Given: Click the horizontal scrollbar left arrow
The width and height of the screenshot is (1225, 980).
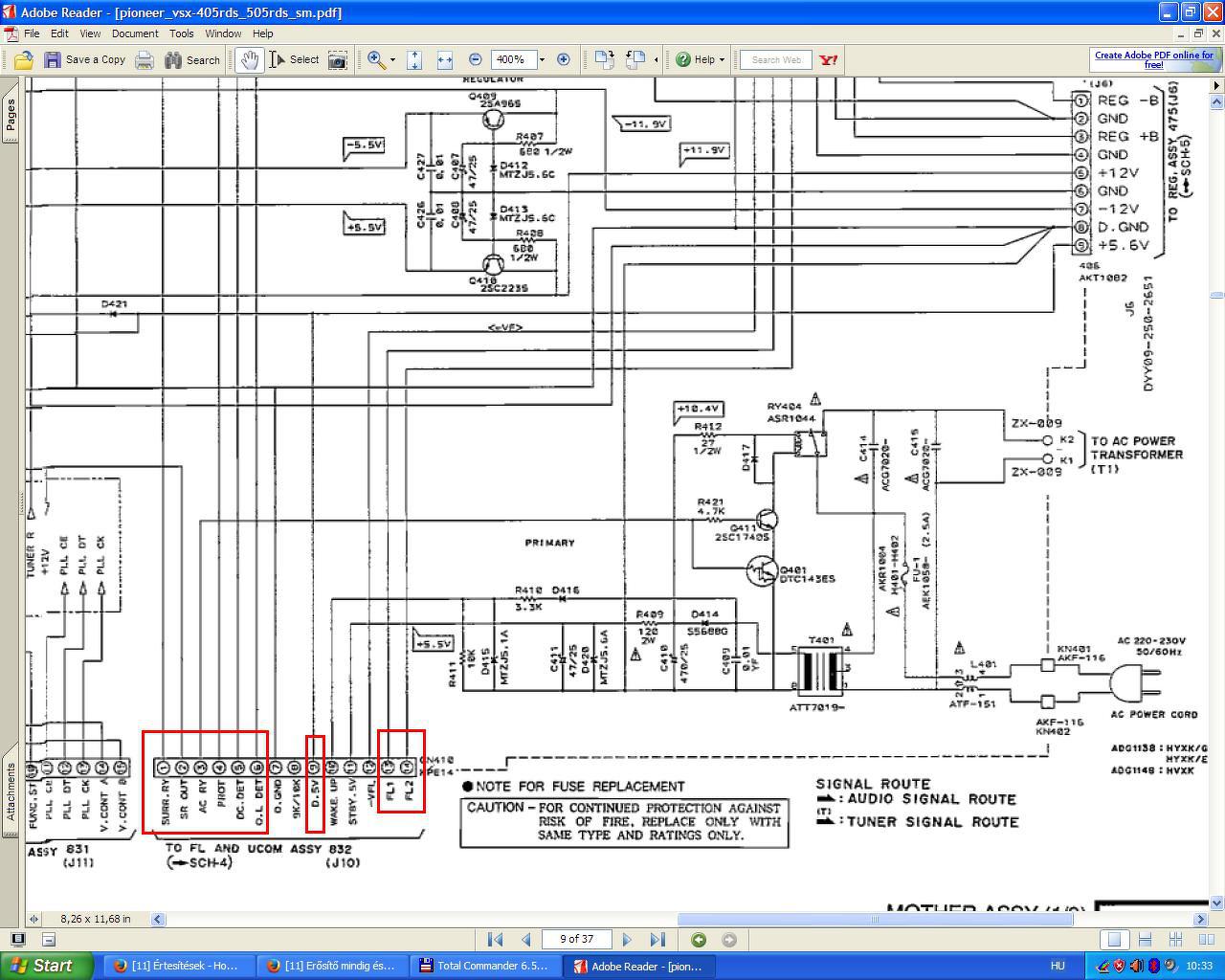Looking at the screenshot, I should pos(159,920).
